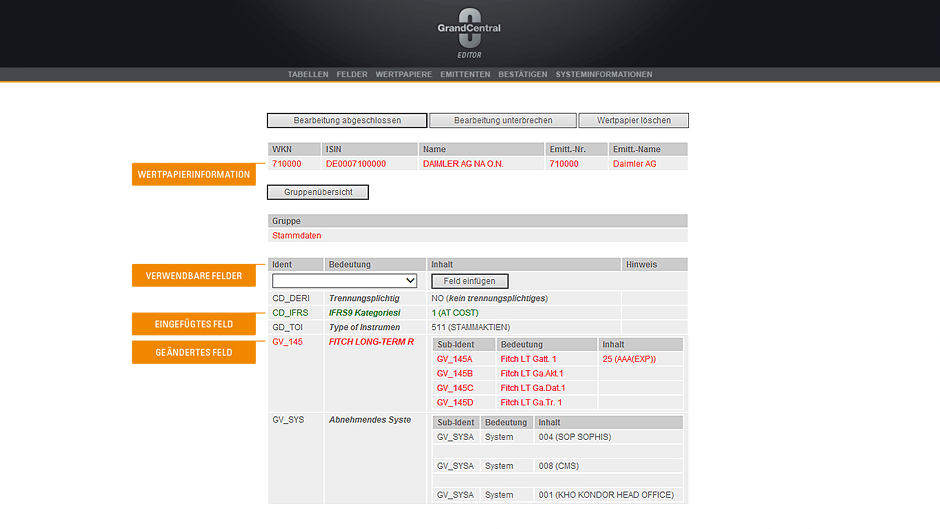Image resolution: width=940 pixels, height=529 pixels.
Task: Open the TABELLEN menu
Action: tap(308, 74)
